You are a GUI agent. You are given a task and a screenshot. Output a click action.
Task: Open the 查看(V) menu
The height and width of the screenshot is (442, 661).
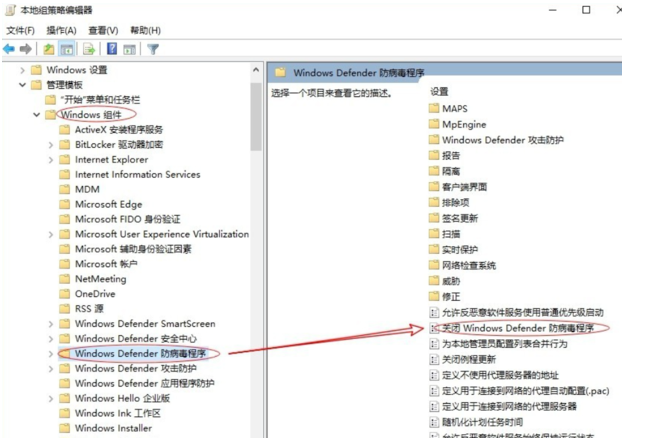tap(101, 31)
